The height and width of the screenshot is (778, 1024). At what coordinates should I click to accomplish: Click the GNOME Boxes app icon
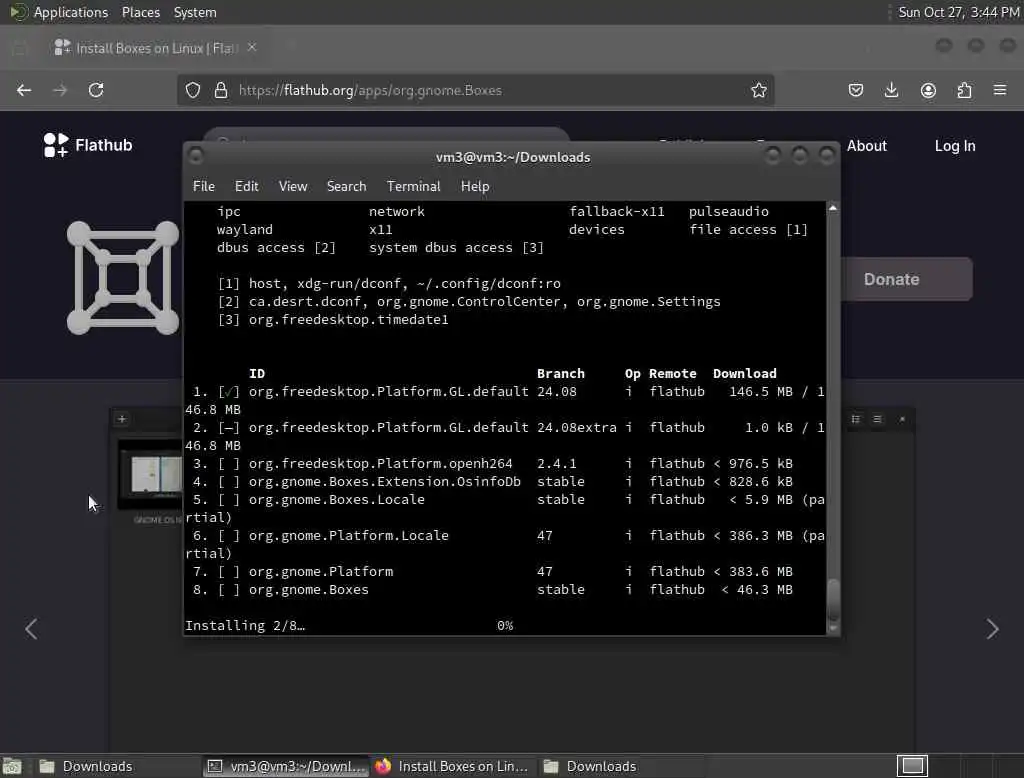click(x=123, y=278)
